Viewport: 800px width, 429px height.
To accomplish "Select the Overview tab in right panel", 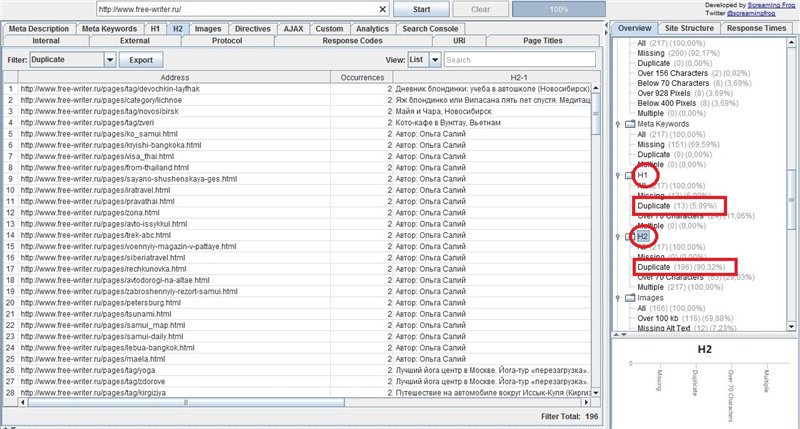I will tap(635, 29).
